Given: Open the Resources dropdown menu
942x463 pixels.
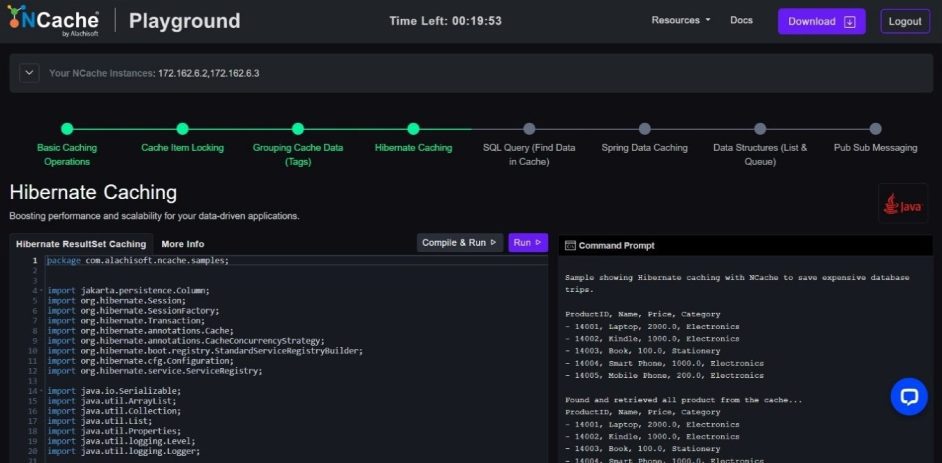Looking at the screenshot, I should pos(681,20).
